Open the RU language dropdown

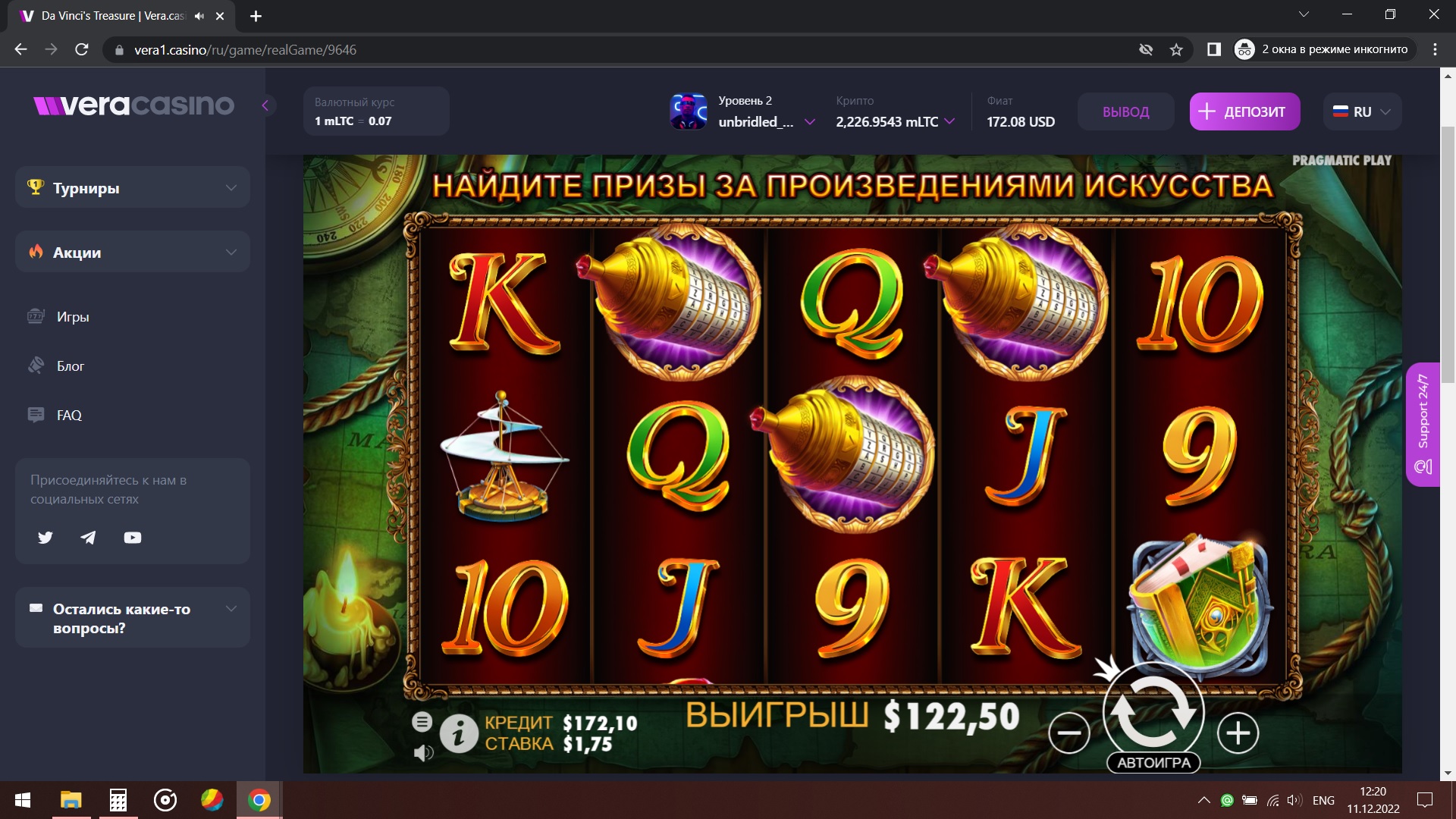click(x=1362, y=111)
